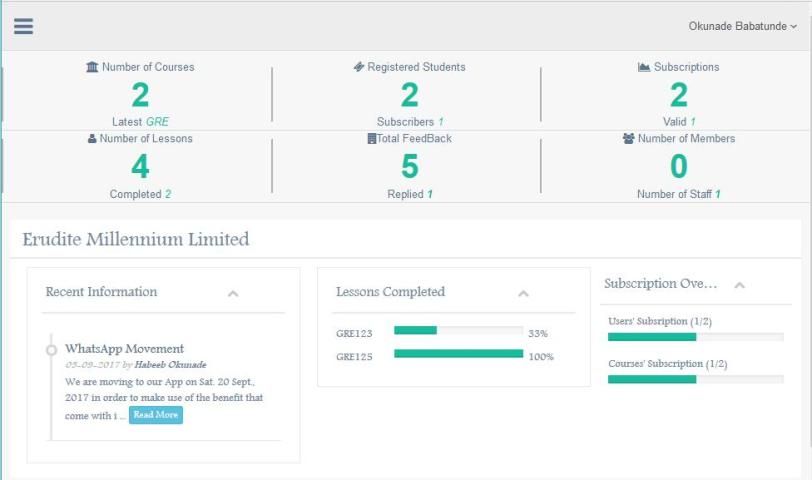The image size is (812, 480).
Task: Open the hamburger menu icon
Action: 23,26
